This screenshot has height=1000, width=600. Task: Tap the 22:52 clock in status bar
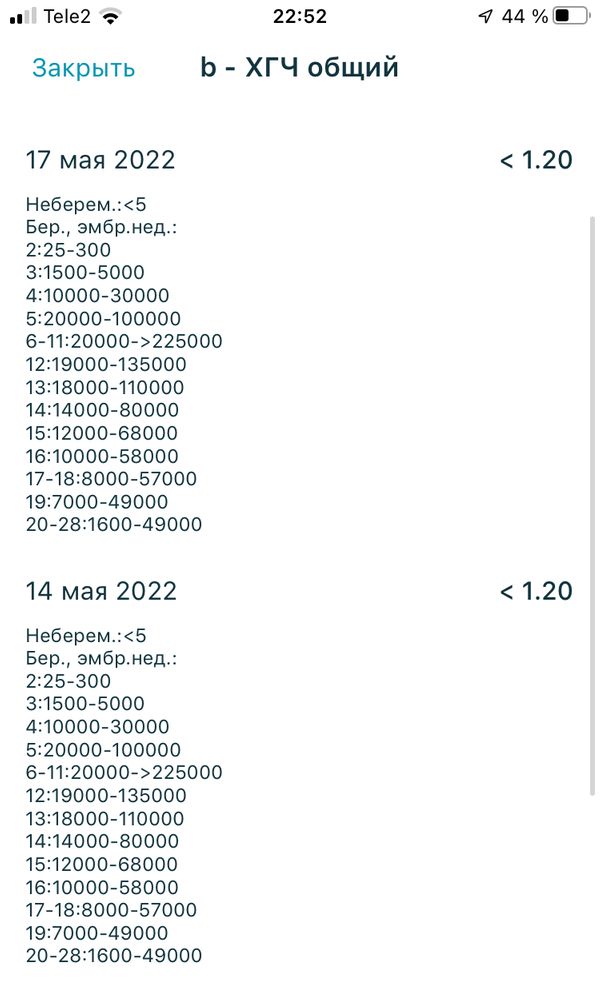coord(299,16)
